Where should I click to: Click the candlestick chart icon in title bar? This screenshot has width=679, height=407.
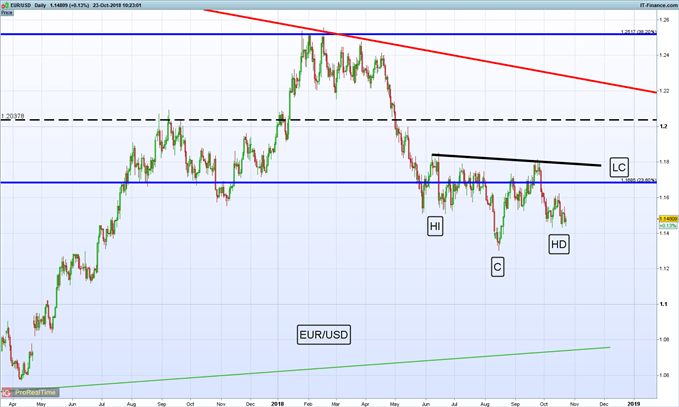[6, 5]
